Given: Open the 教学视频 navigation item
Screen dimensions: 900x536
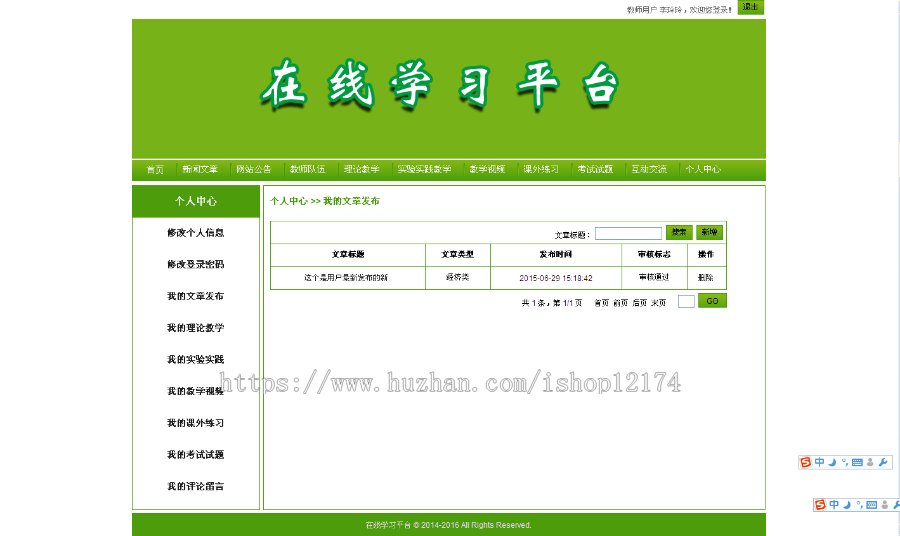Looking at the screenshot, I should (x=487, y=169).
